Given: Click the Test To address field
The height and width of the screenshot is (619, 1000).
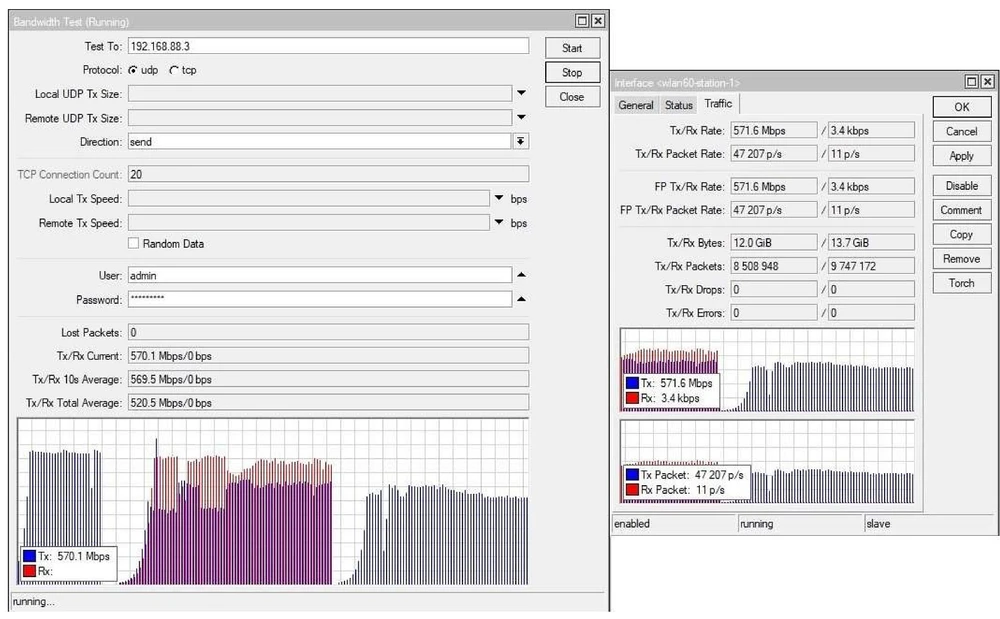Looking at the screenshot, I should pos(330,46).
